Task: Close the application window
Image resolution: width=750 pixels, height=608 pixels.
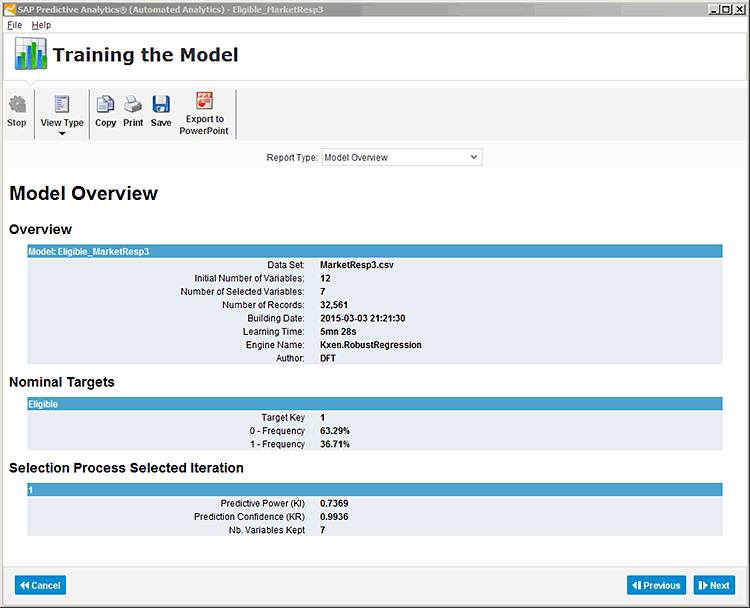Action: pos(738,9)
